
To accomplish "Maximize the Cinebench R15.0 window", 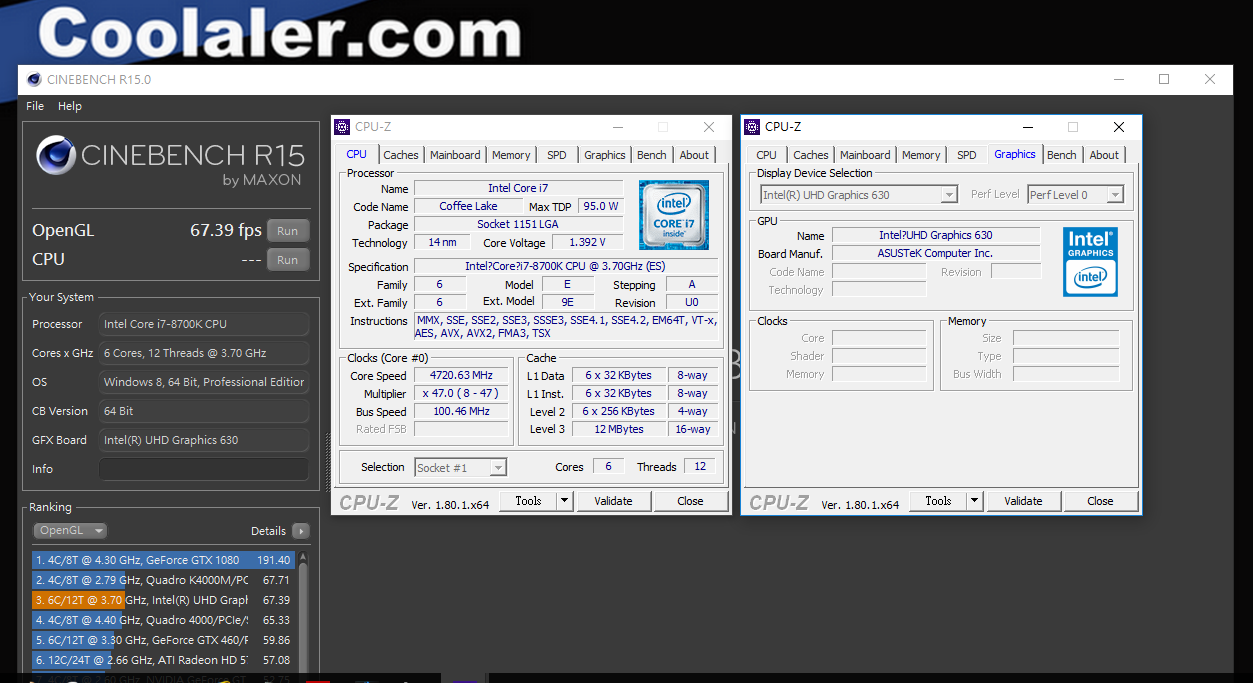I will point(1164,79).
